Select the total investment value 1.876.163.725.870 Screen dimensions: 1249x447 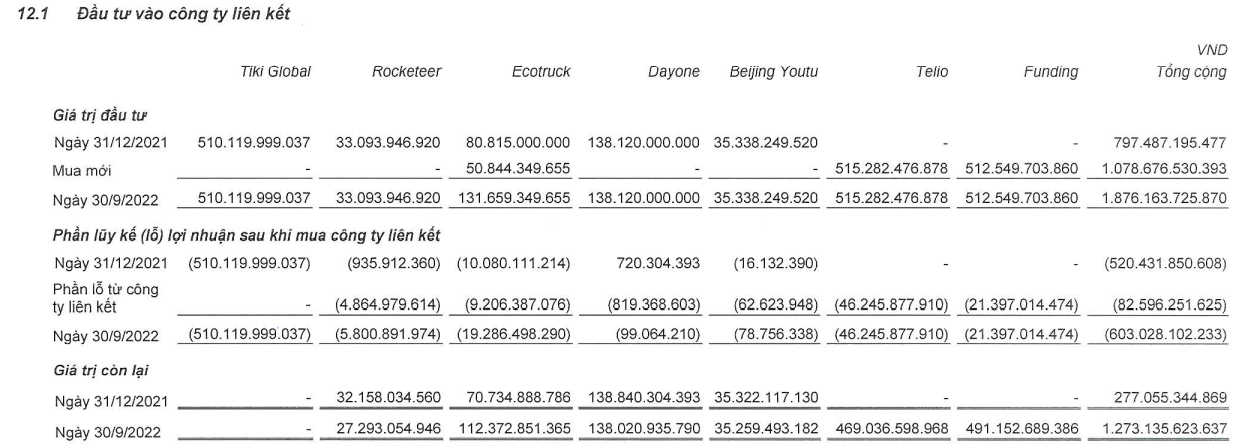pyautogui.click(x=1163, y=198)
